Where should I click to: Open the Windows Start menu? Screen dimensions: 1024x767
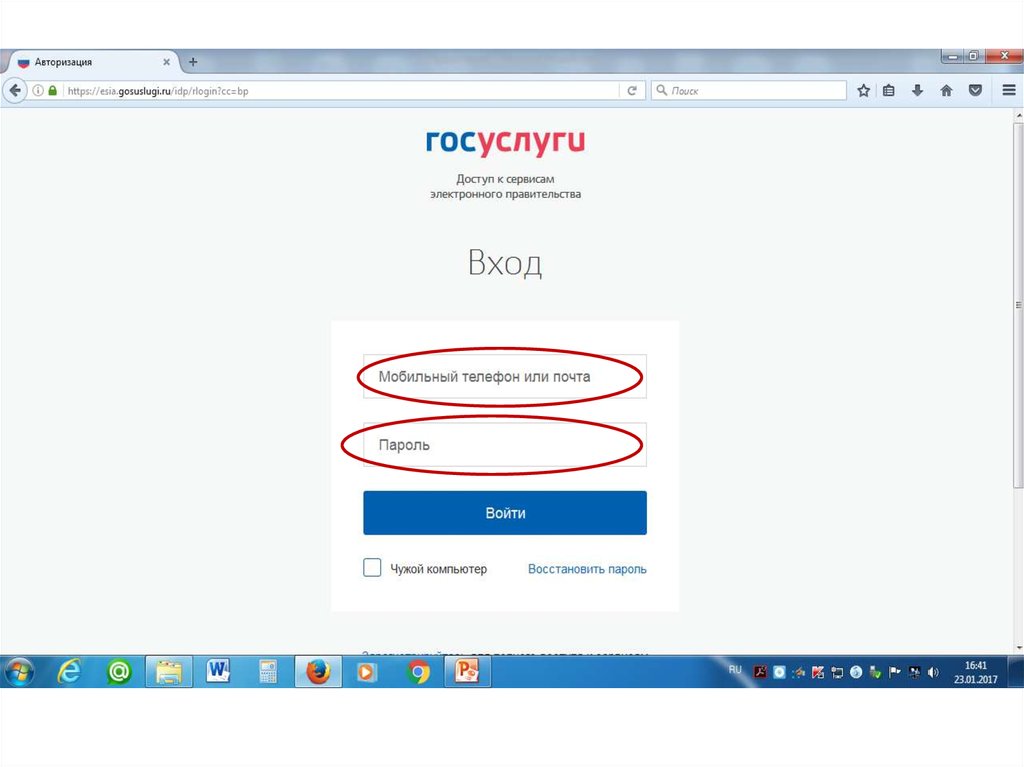point(19,672)
